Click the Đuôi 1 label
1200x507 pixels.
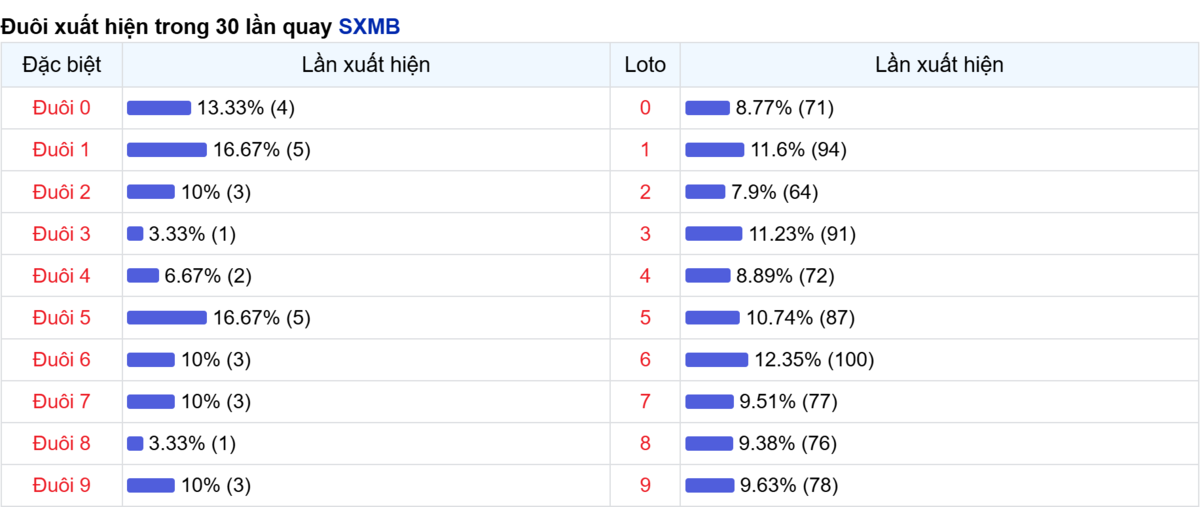point(61,150)
